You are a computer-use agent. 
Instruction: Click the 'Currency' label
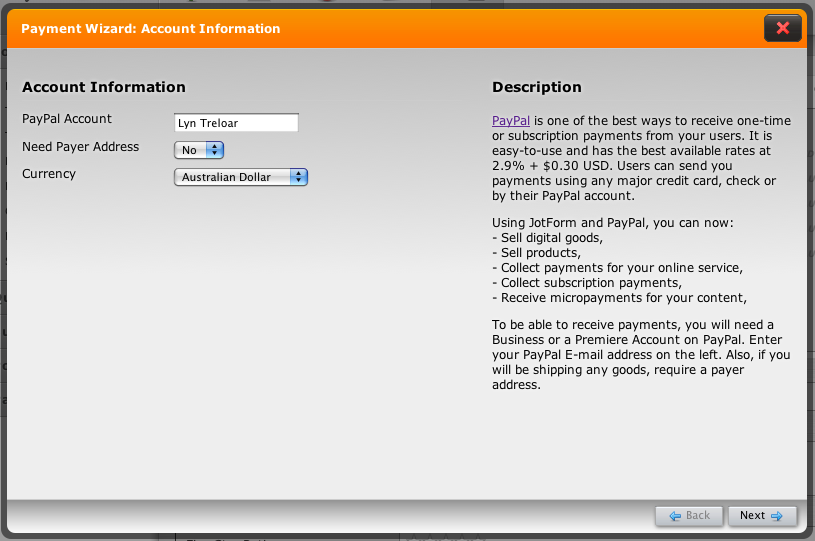[x=49, y=174]
